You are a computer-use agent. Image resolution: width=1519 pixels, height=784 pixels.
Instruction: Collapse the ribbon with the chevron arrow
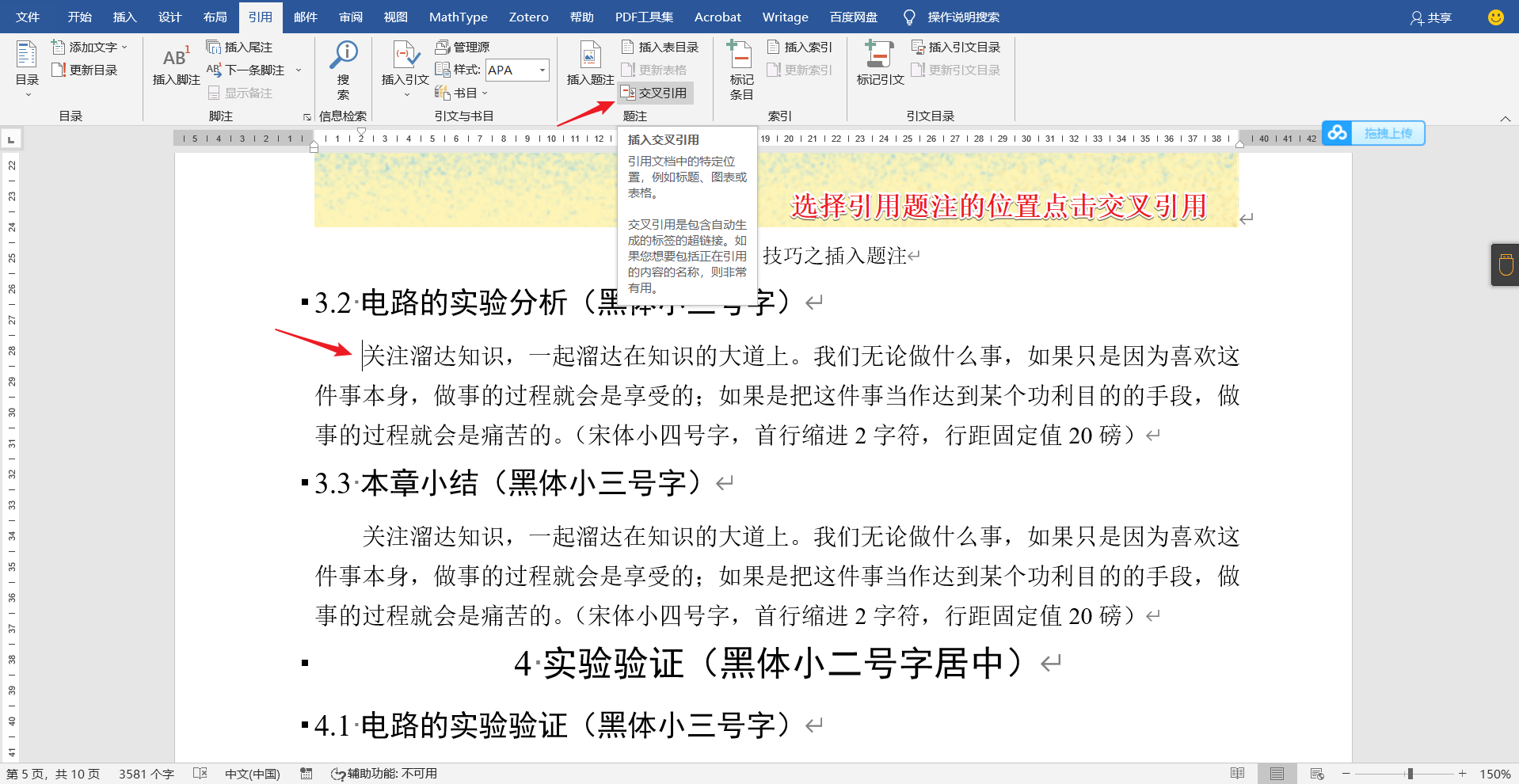pos(1506,118)
